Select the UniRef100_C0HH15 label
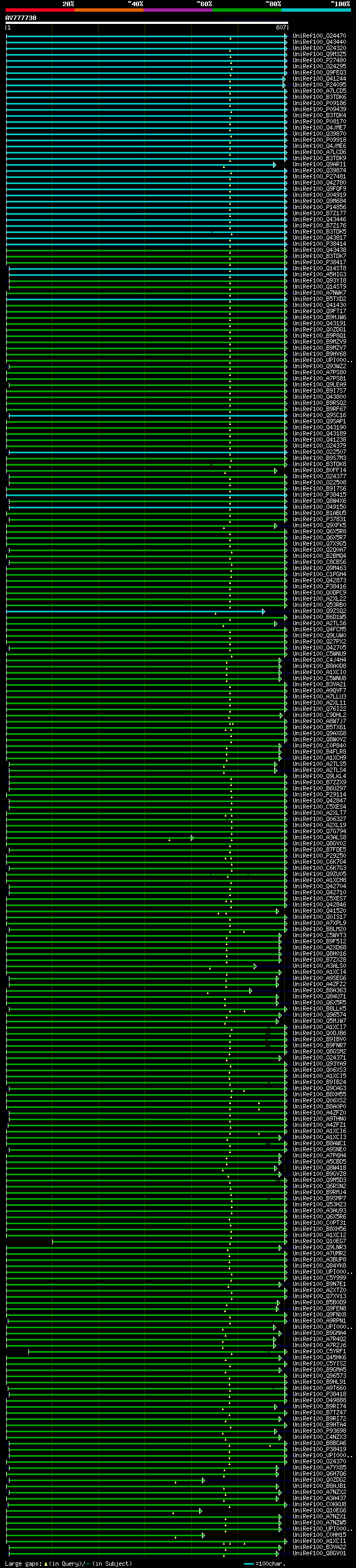 click(x=319, y=1535)
